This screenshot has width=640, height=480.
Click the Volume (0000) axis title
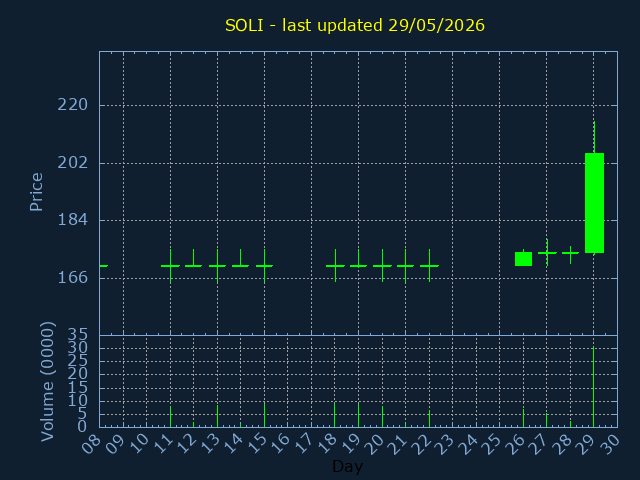pyautogui.click(x=47, y=382)
